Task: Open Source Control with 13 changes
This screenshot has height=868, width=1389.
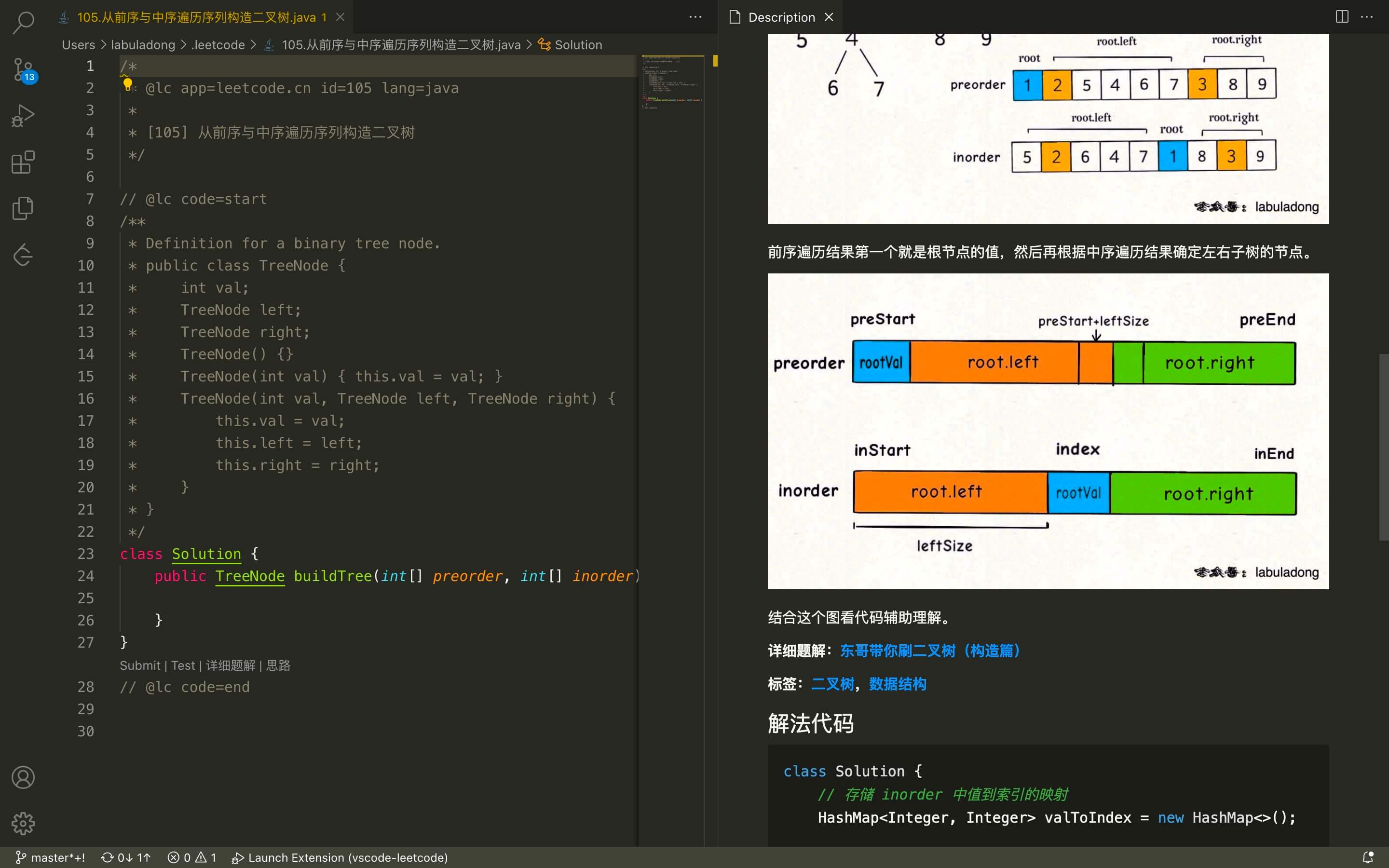Action: click(x=23, y=69)
